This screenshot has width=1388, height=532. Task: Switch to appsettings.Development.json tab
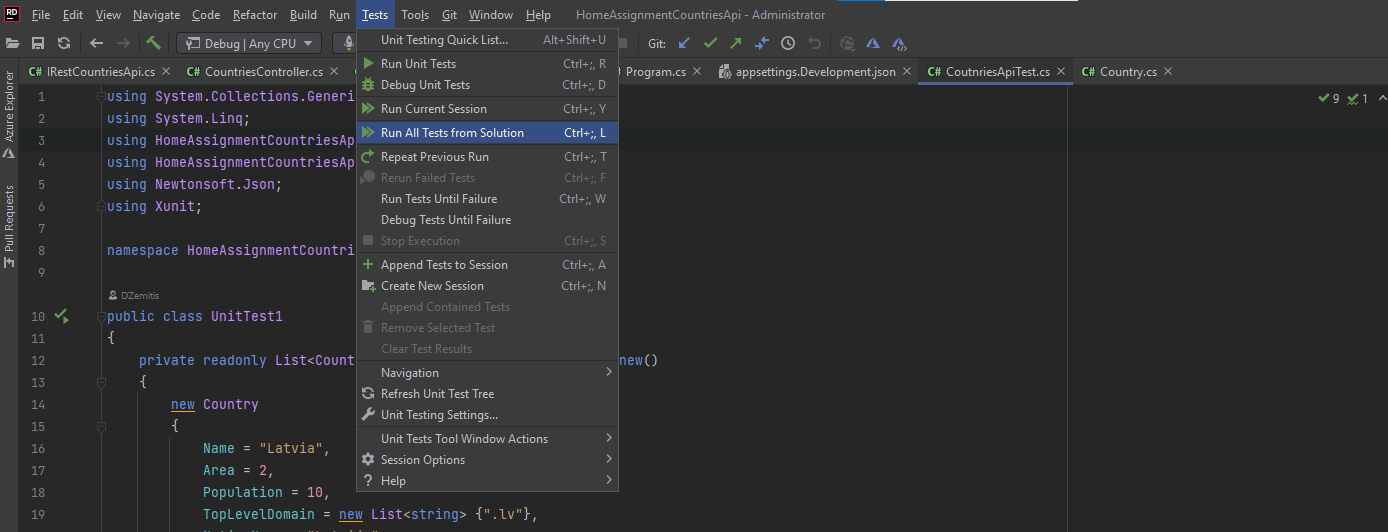(x=816, y=72)
